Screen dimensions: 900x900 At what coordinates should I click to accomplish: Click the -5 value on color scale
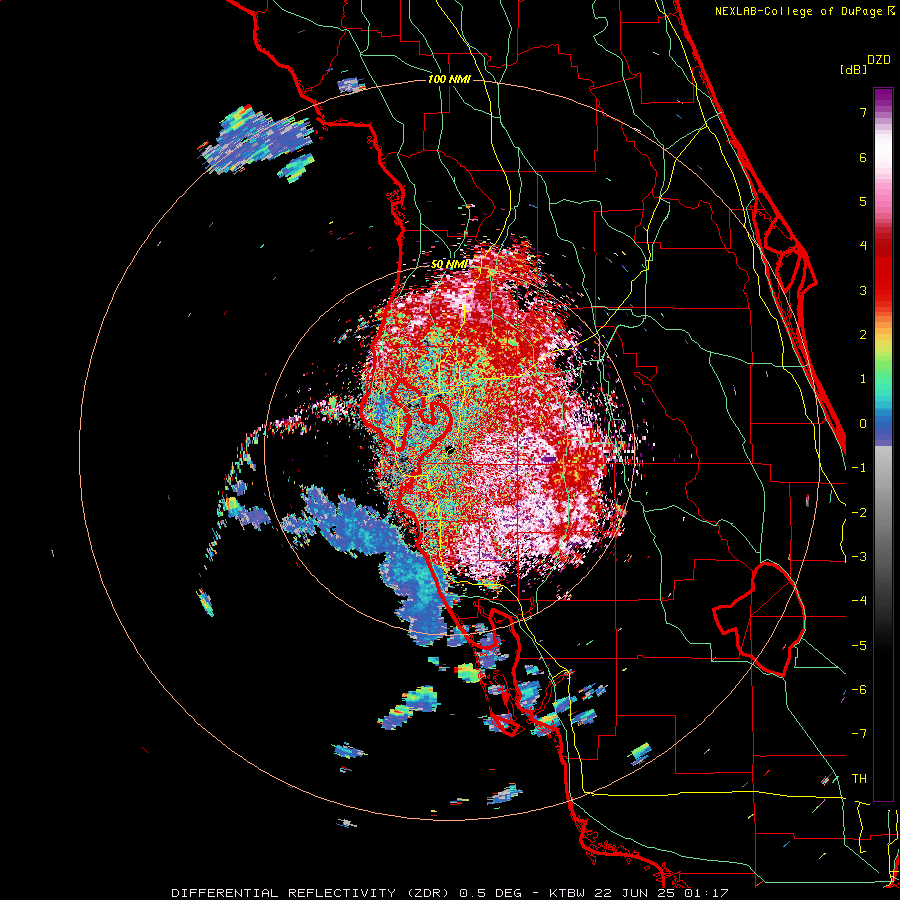click(x=859, y=646)
